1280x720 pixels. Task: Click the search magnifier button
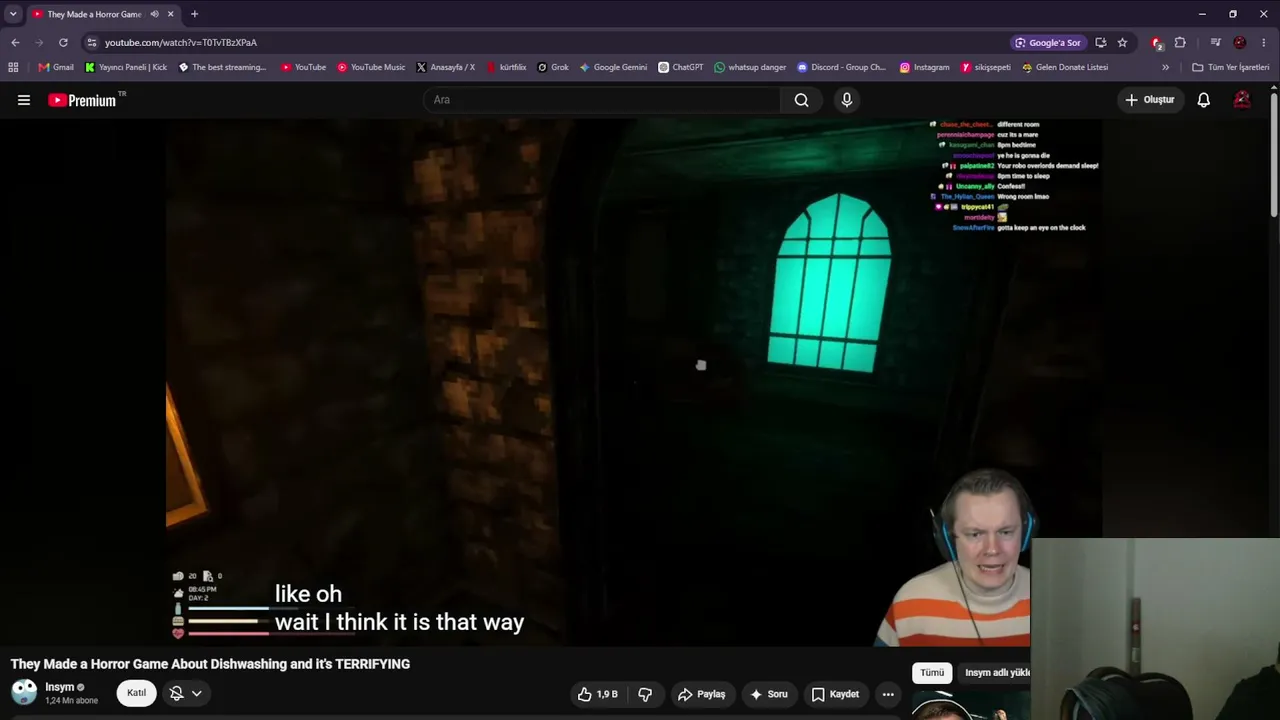801,100
